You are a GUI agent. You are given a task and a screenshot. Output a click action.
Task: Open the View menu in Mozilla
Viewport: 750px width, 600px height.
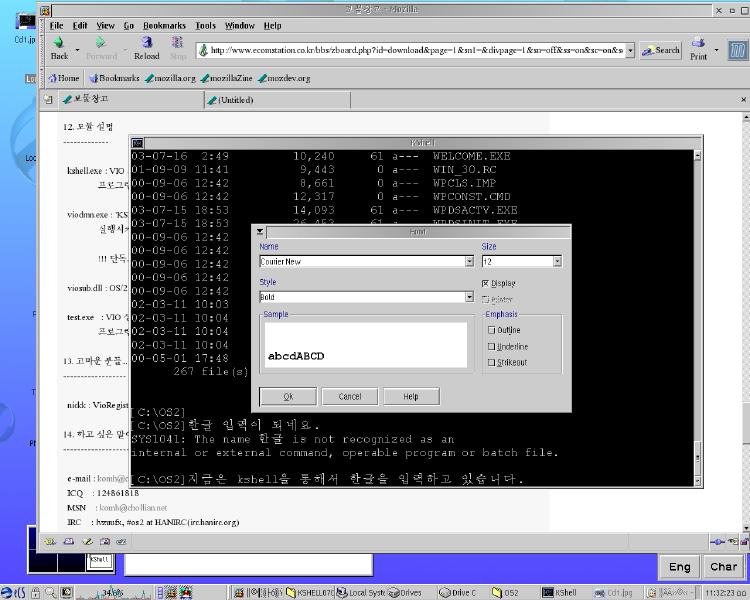pyautogui.click(x=105, y=26)
